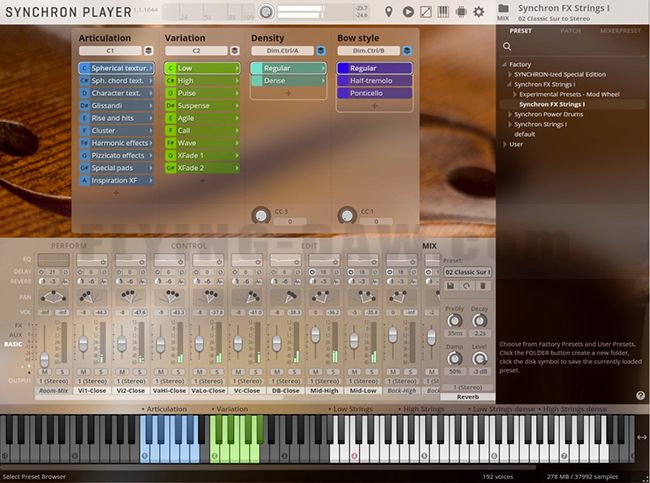Mute the Mid-High channel
Viewport: 650px width, 483px height.
pyautogui.click(x=315, y=372)
